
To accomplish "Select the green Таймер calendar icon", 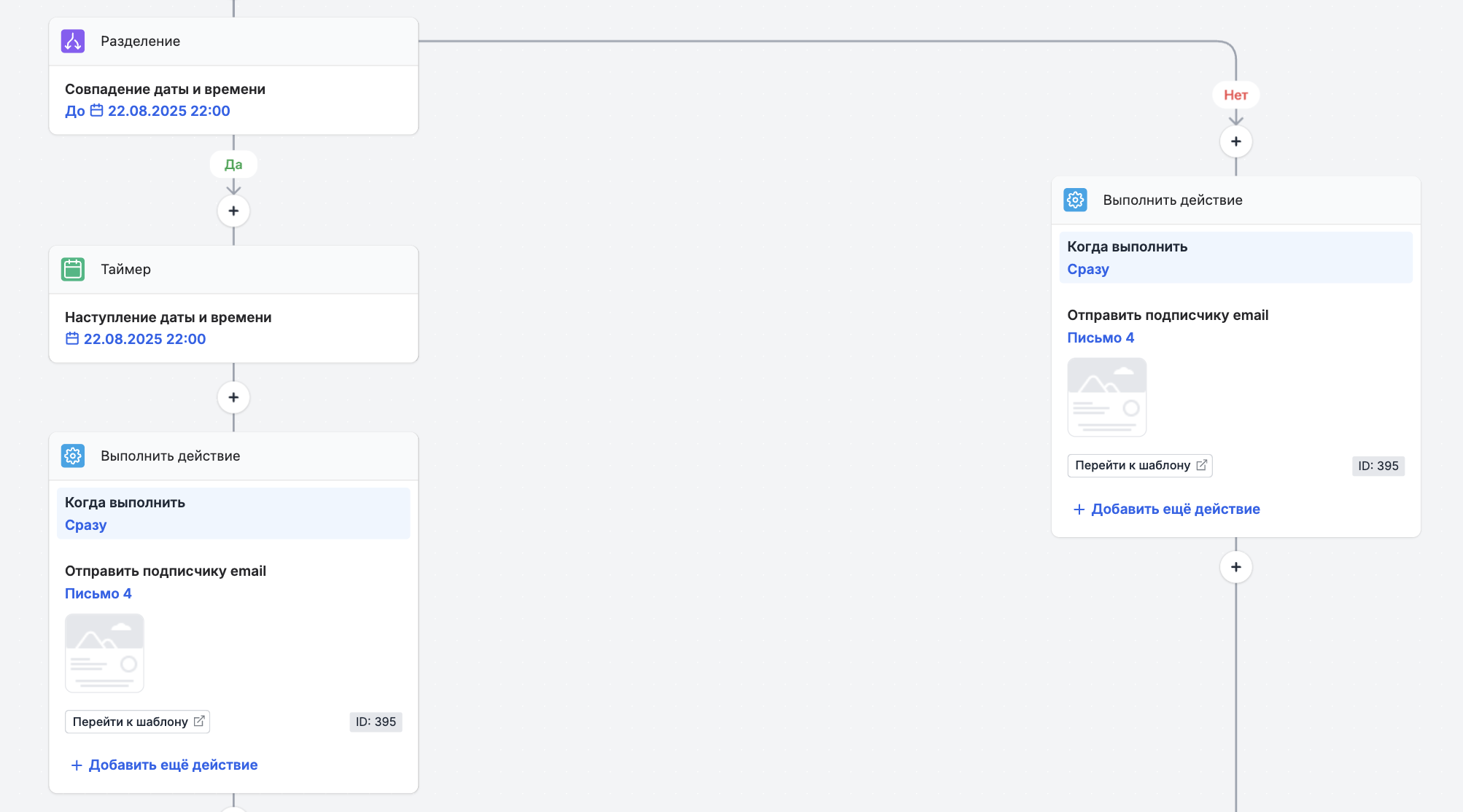I will (x=71, y=269).
